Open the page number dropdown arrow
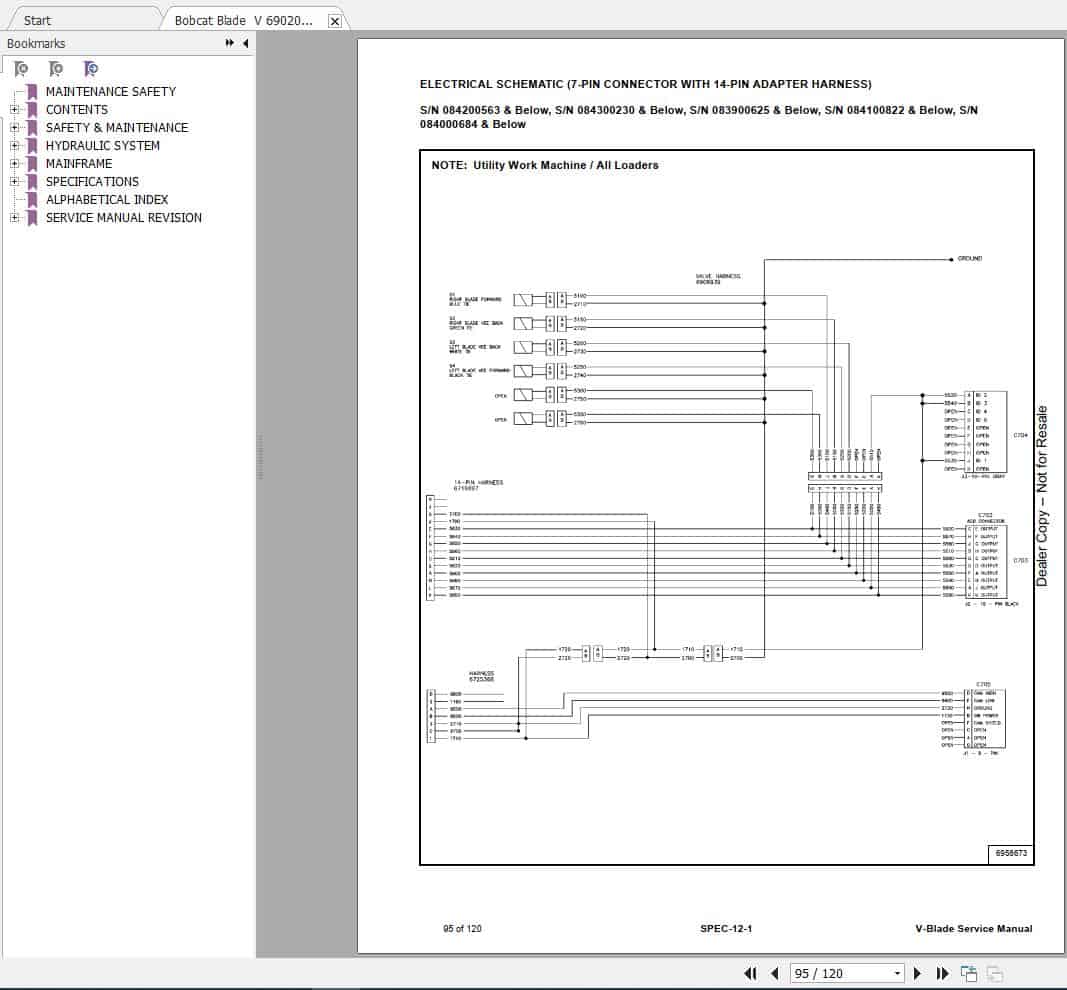The height and width of the screenshot is (990, 1067). (897, 972)
